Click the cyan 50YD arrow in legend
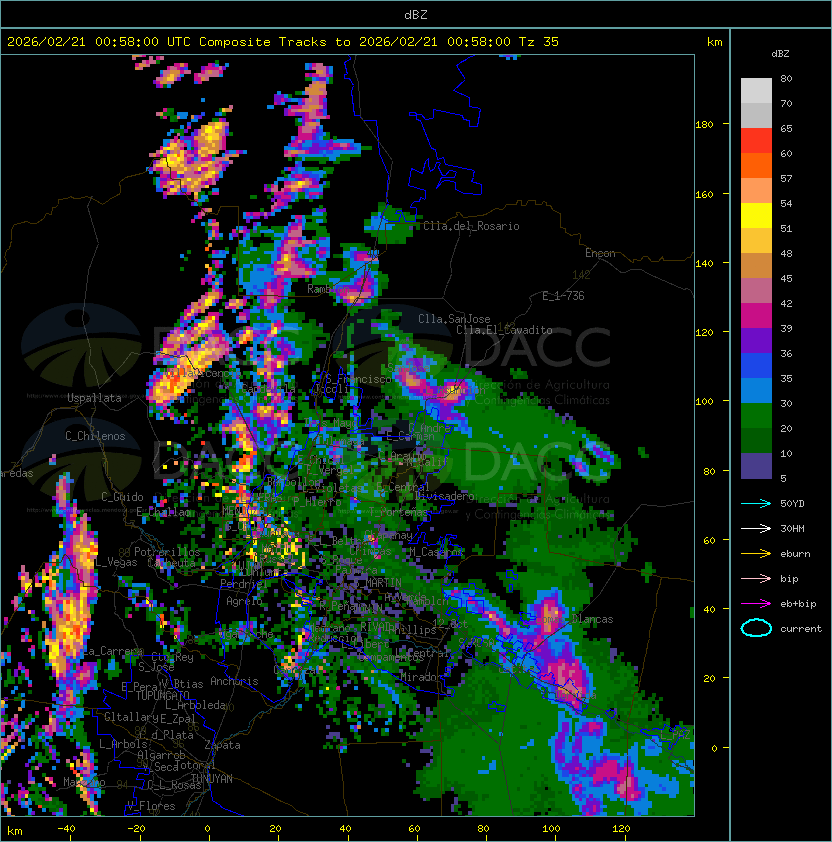This screenshot has height=842, width=832. (756, 504)
